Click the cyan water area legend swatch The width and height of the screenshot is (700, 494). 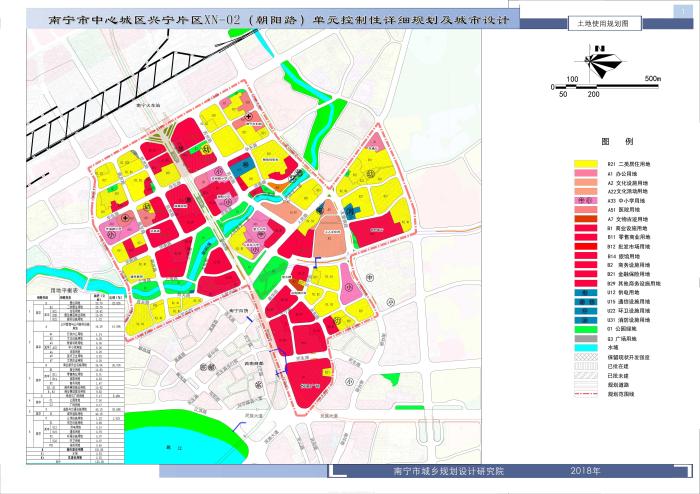click(586, 347)
